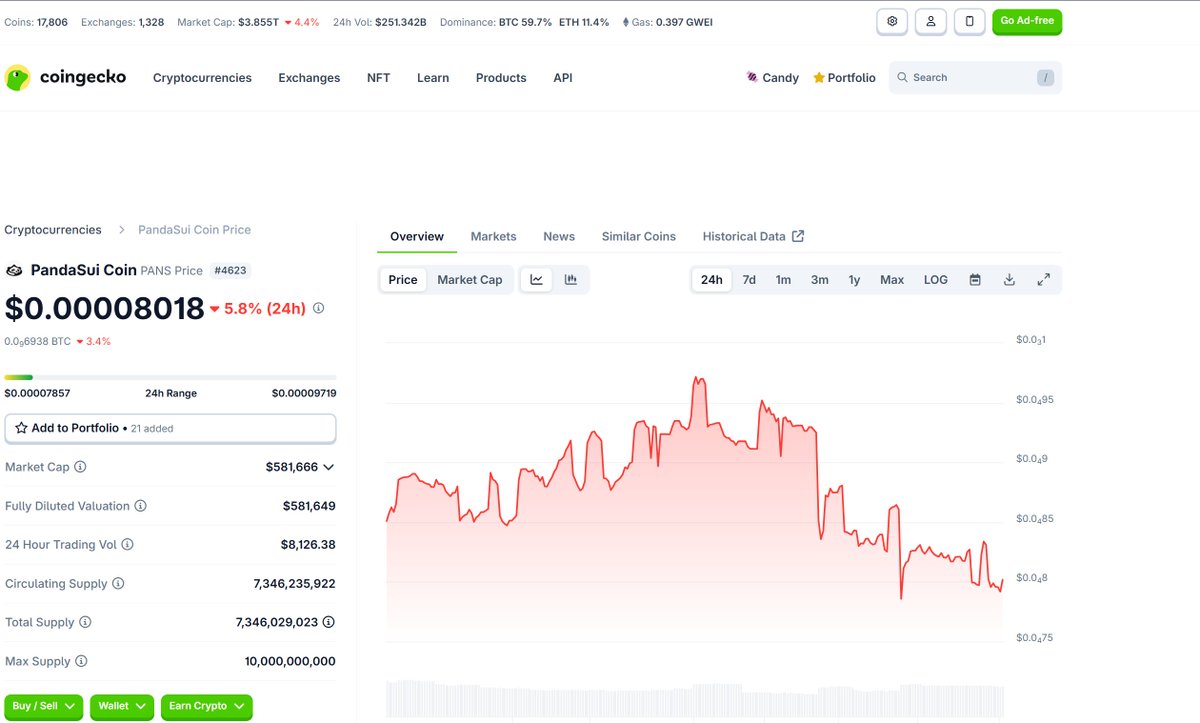Click the search magnifier icon

902,77
